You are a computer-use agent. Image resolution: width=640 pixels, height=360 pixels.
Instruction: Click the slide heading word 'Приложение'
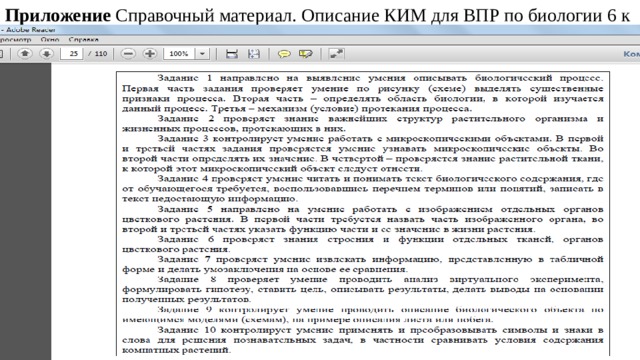tap(58, 16)
